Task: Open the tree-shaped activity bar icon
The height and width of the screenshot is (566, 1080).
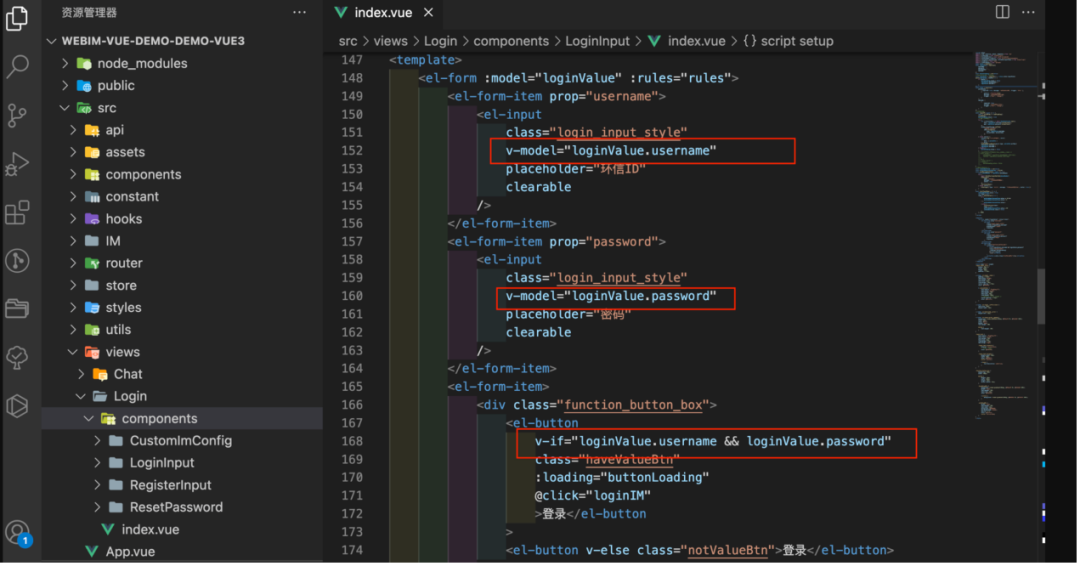Action: tap(17, 357)
